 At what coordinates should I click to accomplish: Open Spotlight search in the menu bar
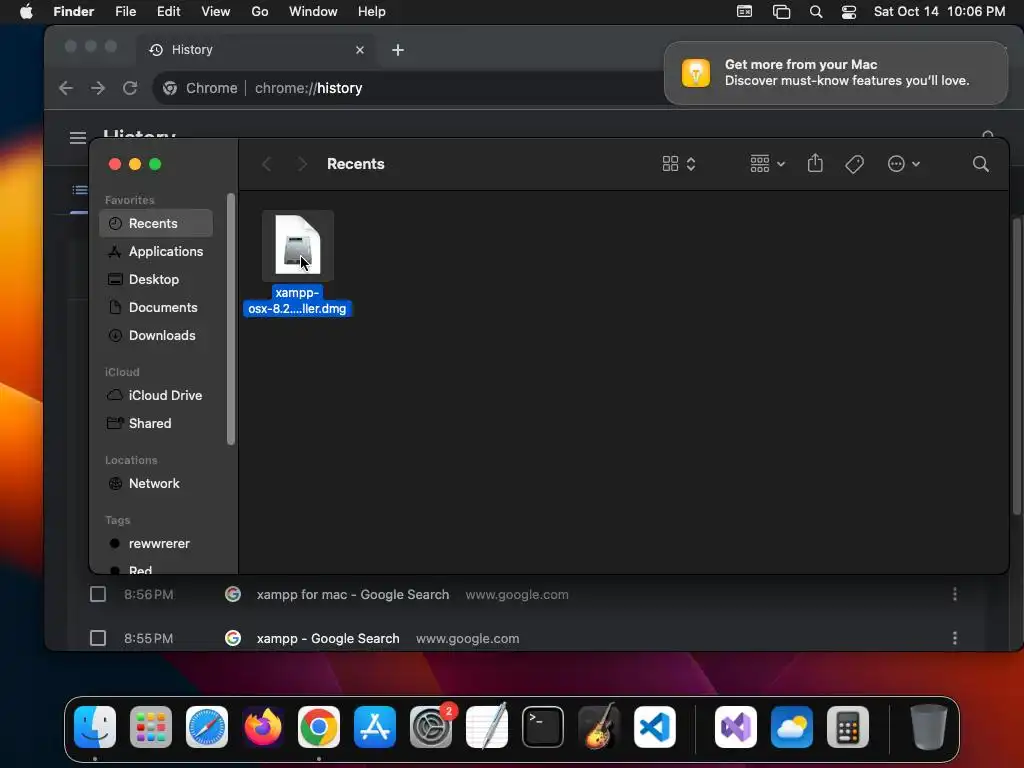816,12
